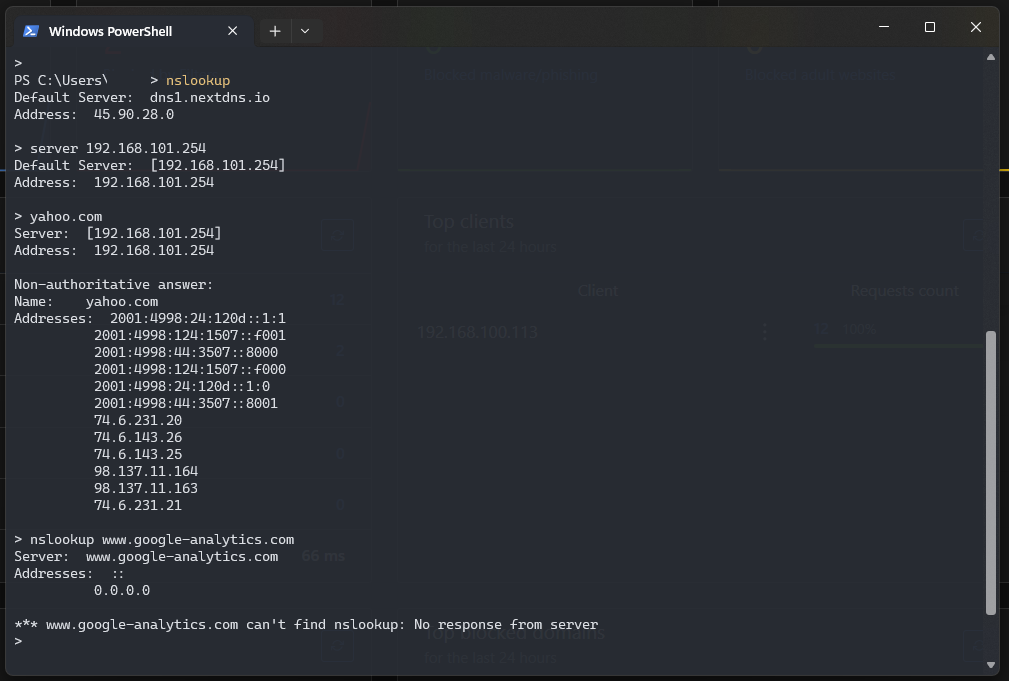
Task: Open options menu for client 192.168.100.113
Action: tap(764, 331)
